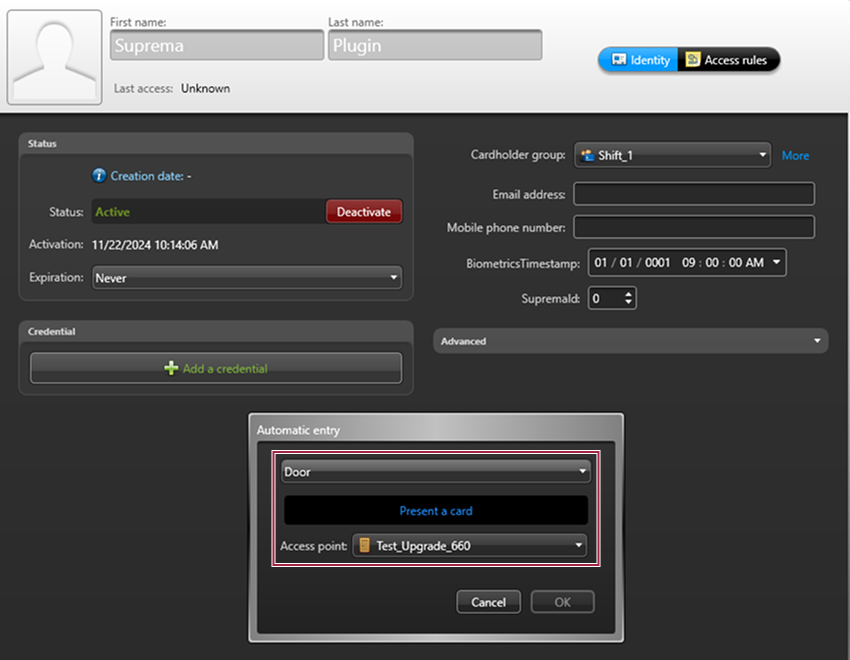Click the Mobile phone number field
The image size is (850, 660).
click(x=693, y=228)
